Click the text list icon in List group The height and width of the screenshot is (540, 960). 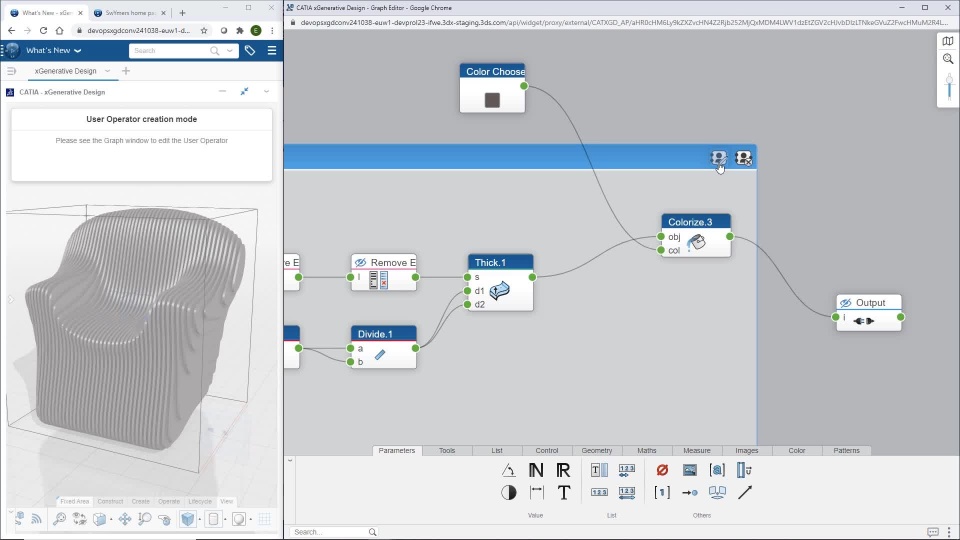(599, 470)
